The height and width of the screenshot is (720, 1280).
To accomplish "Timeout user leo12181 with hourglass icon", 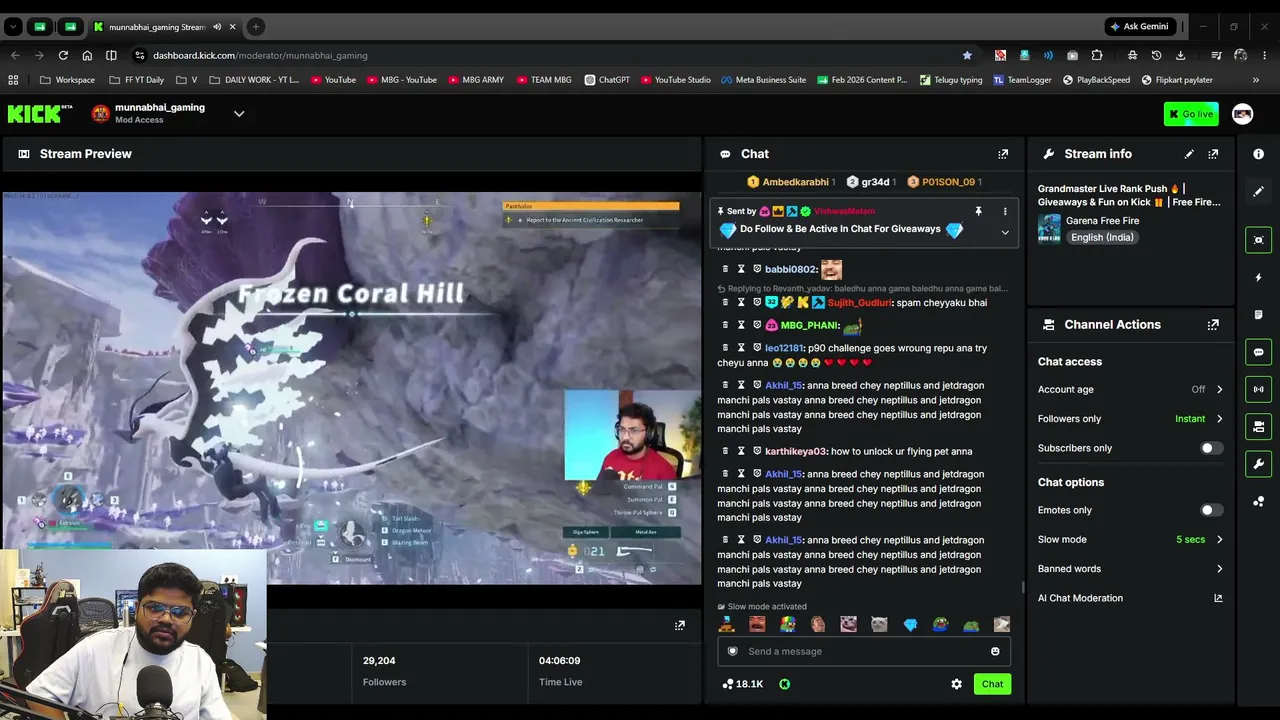I will pyautogui.click(x=741, y=348).
